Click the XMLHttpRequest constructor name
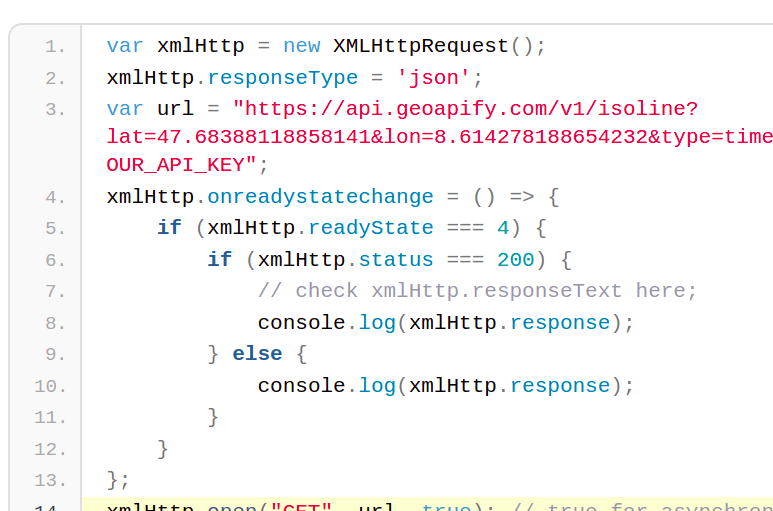The height and width of the screenshot is (511, 773). click(x=421, y=46)
